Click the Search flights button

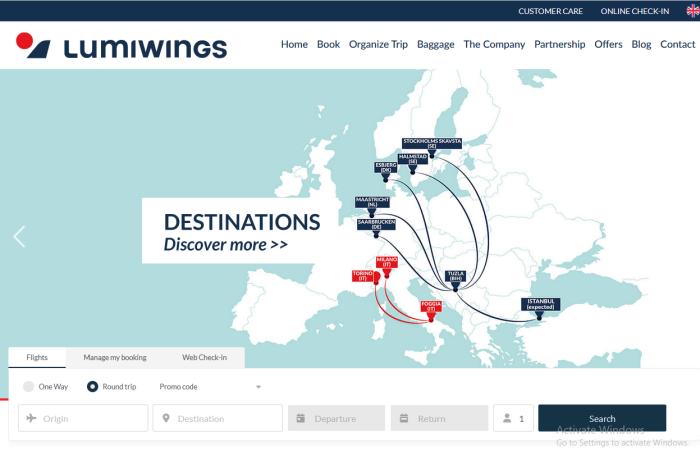[602, 418]
